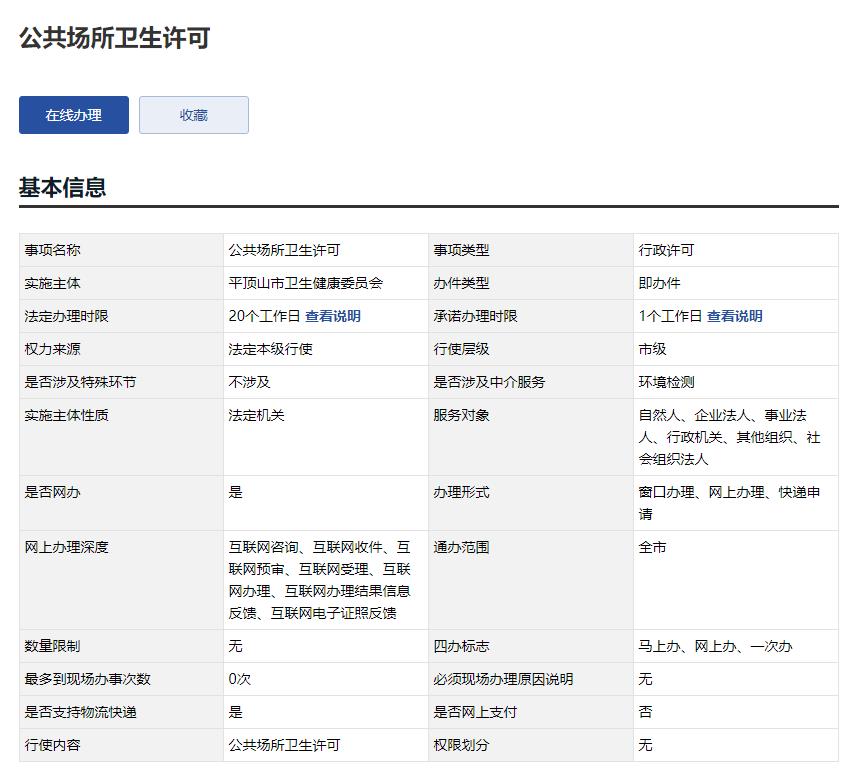The image size is (848, 769).
Task: Click the 是否网上支付 label
Action: (475, 712)
